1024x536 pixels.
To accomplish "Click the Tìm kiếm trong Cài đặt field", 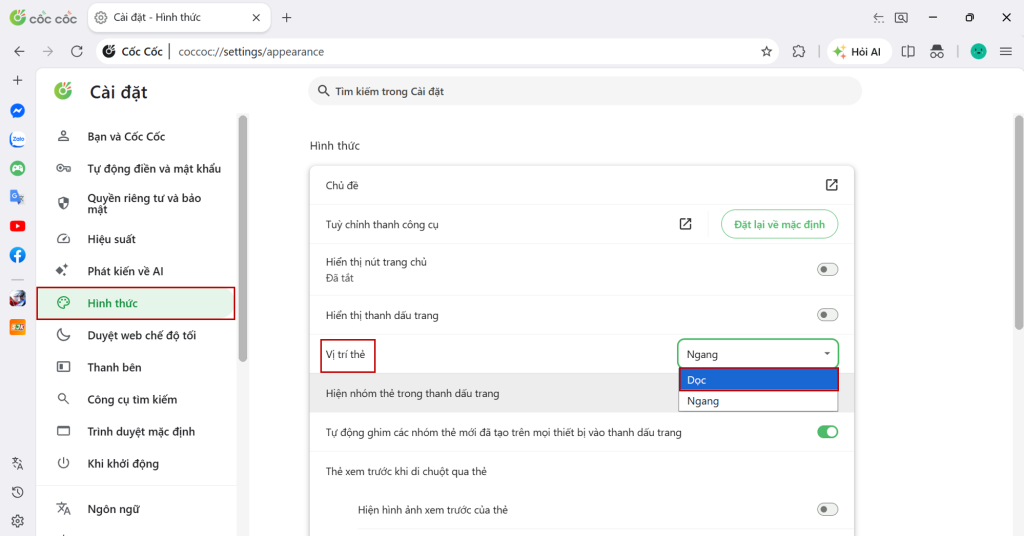I will click(584, 91).
